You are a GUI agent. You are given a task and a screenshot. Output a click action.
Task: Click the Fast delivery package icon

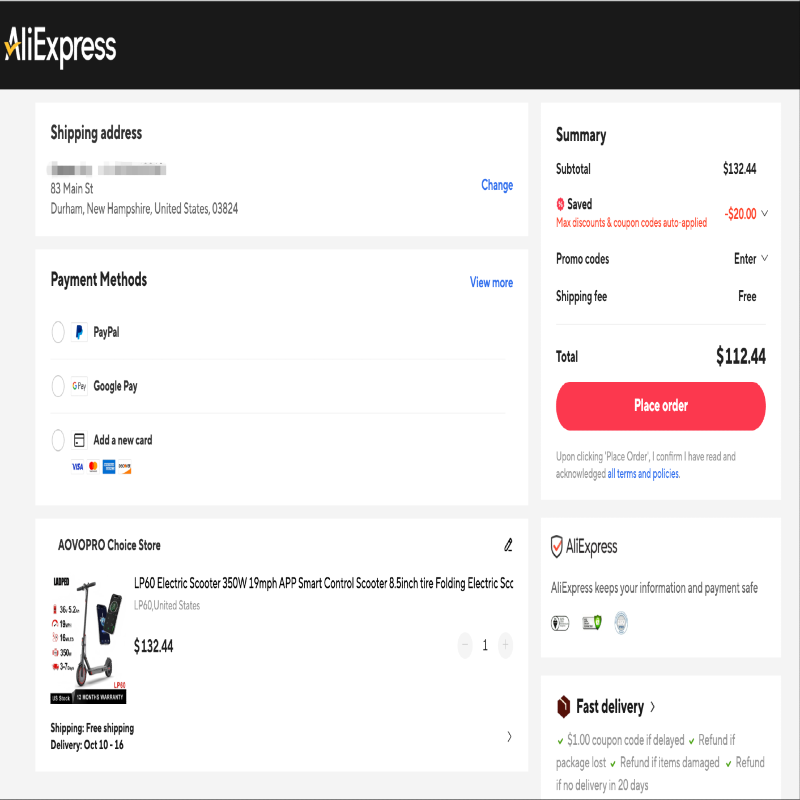click(563, 707)
